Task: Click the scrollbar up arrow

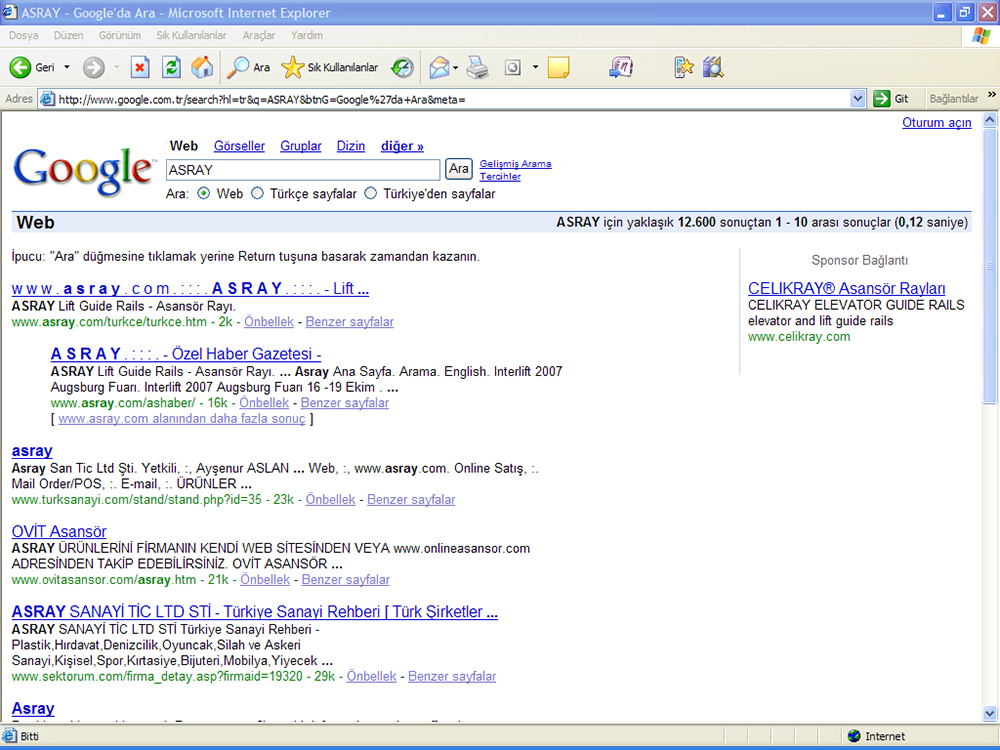Action: point(990,120)
